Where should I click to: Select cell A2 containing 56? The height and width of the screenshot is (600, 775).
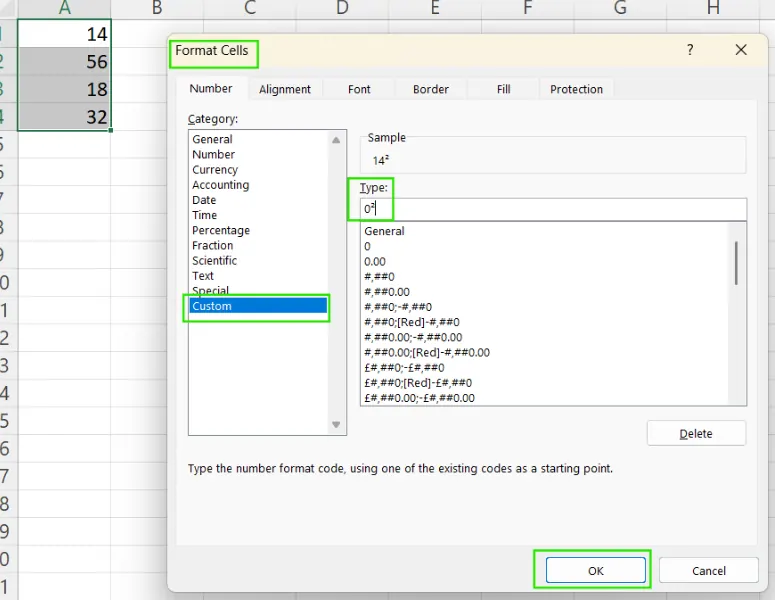[x=65, y=61]
